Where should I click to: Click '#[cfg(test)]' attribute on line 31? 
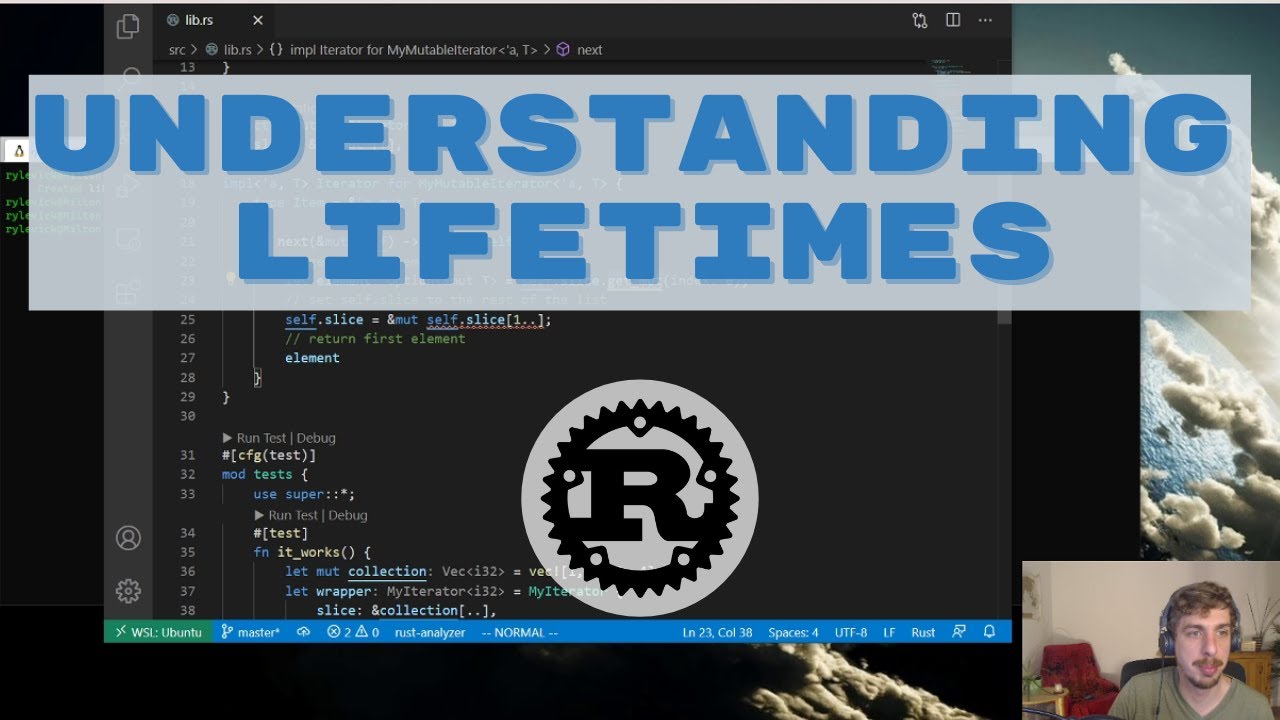[269, 455]
